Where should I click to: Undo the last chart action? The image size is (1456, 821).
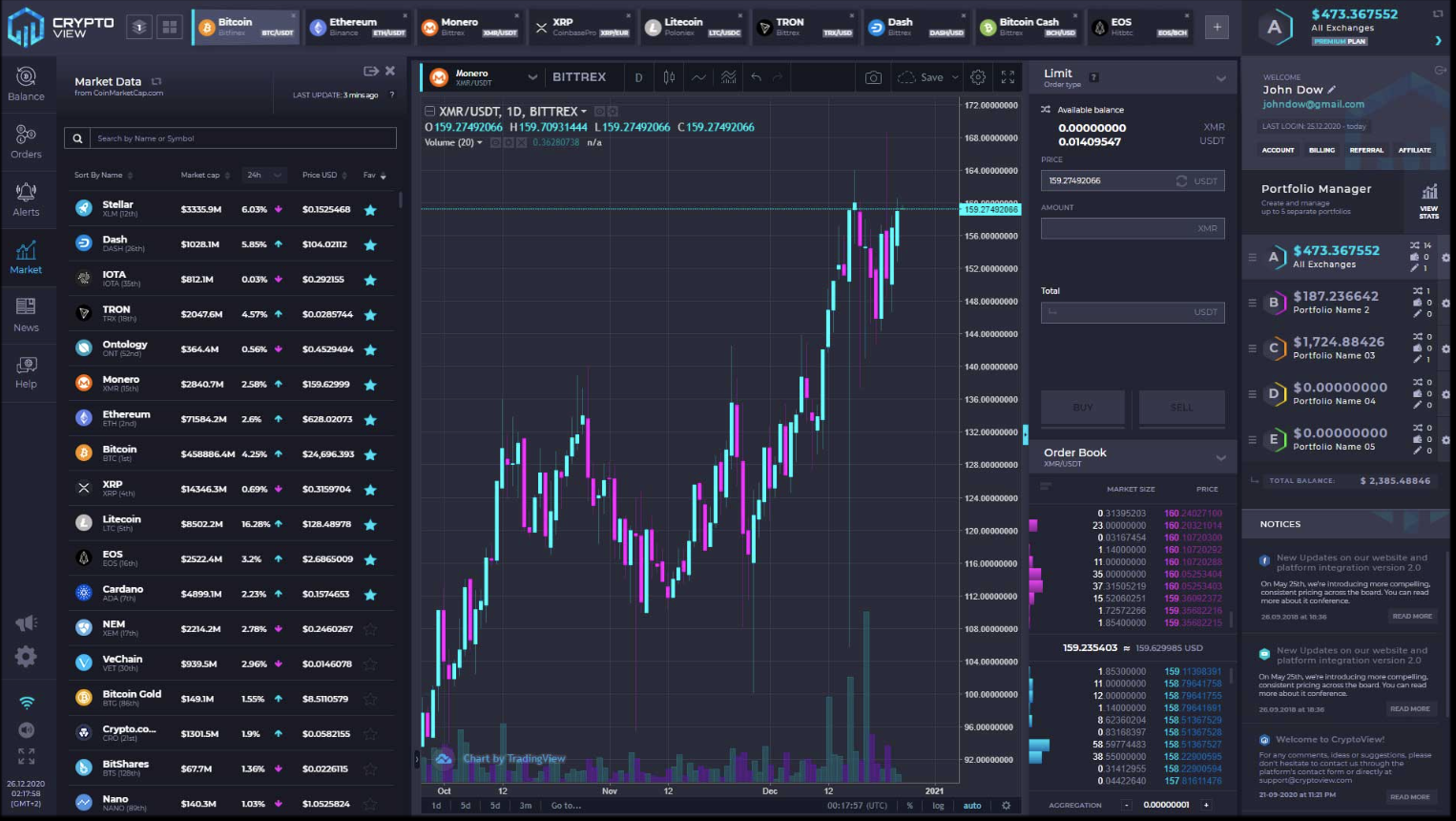(757, 76)
